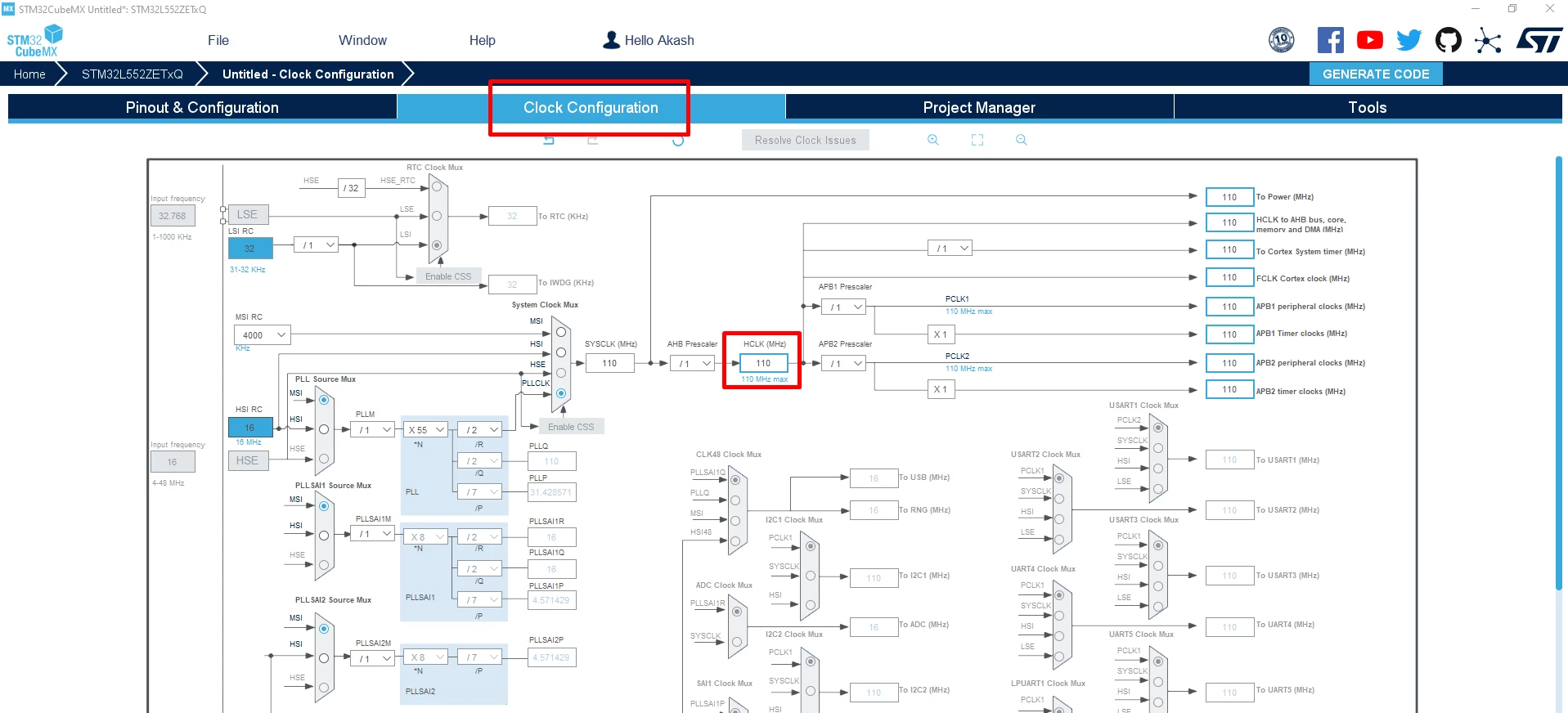The width and height of the screenshot is (1568, 713).
Task: Go to Home in the breadcrumb
Action: (x=29, y=74)
